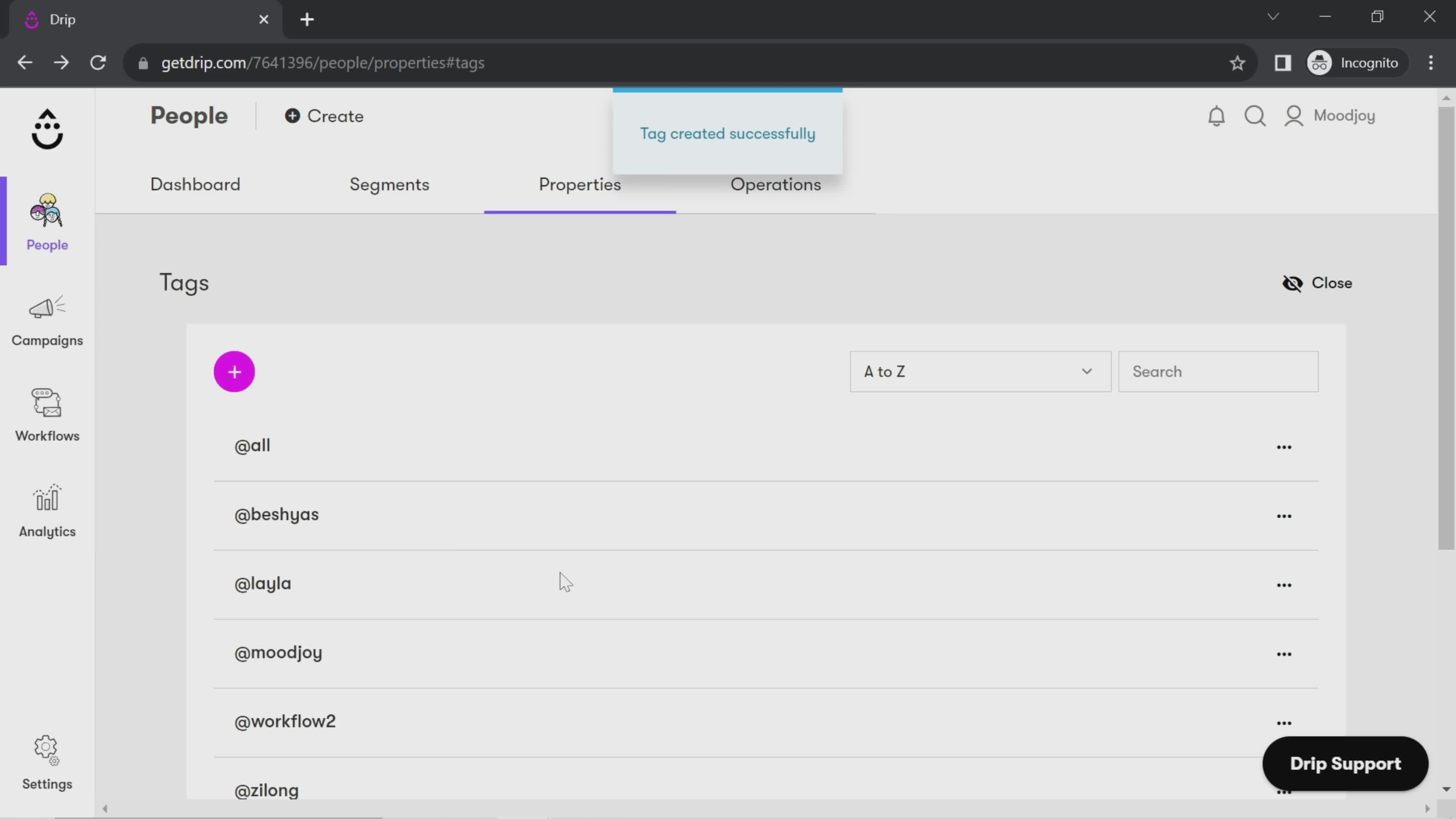This screenshot has height=819, width=1456.
Task: Expand options for @layla tag
Action: [x=1284, y=584]
